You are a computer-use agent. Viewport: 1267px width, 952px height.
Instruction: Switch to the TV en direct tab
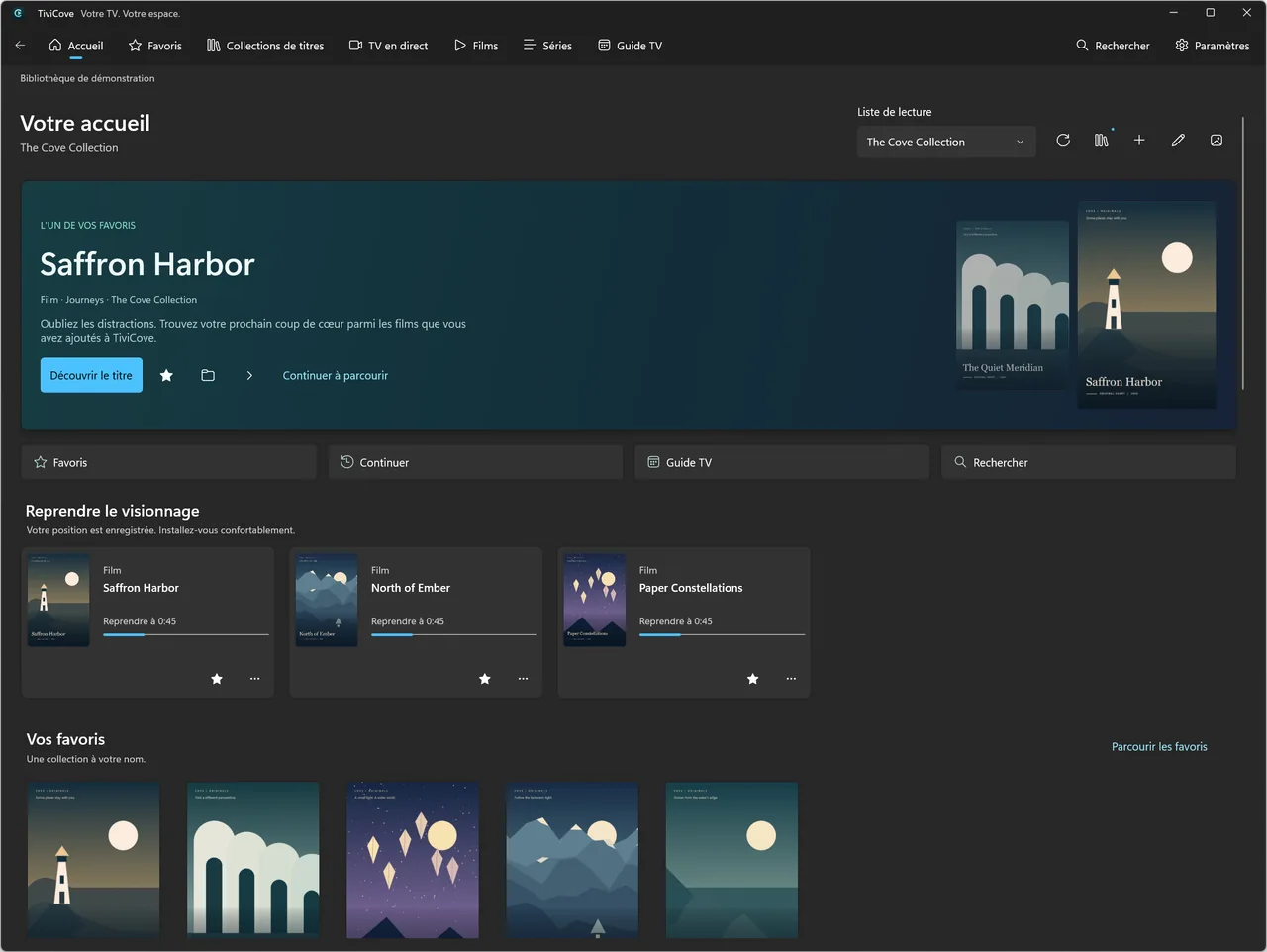click(388, 46)
